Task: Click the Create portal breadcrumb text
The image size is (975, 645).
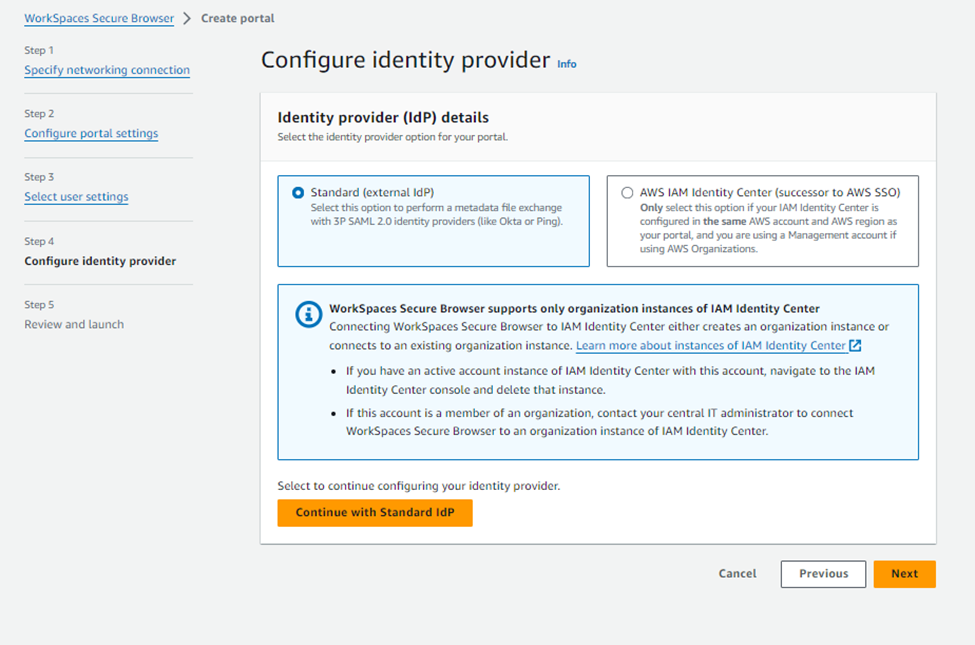Action: [238, 18]
